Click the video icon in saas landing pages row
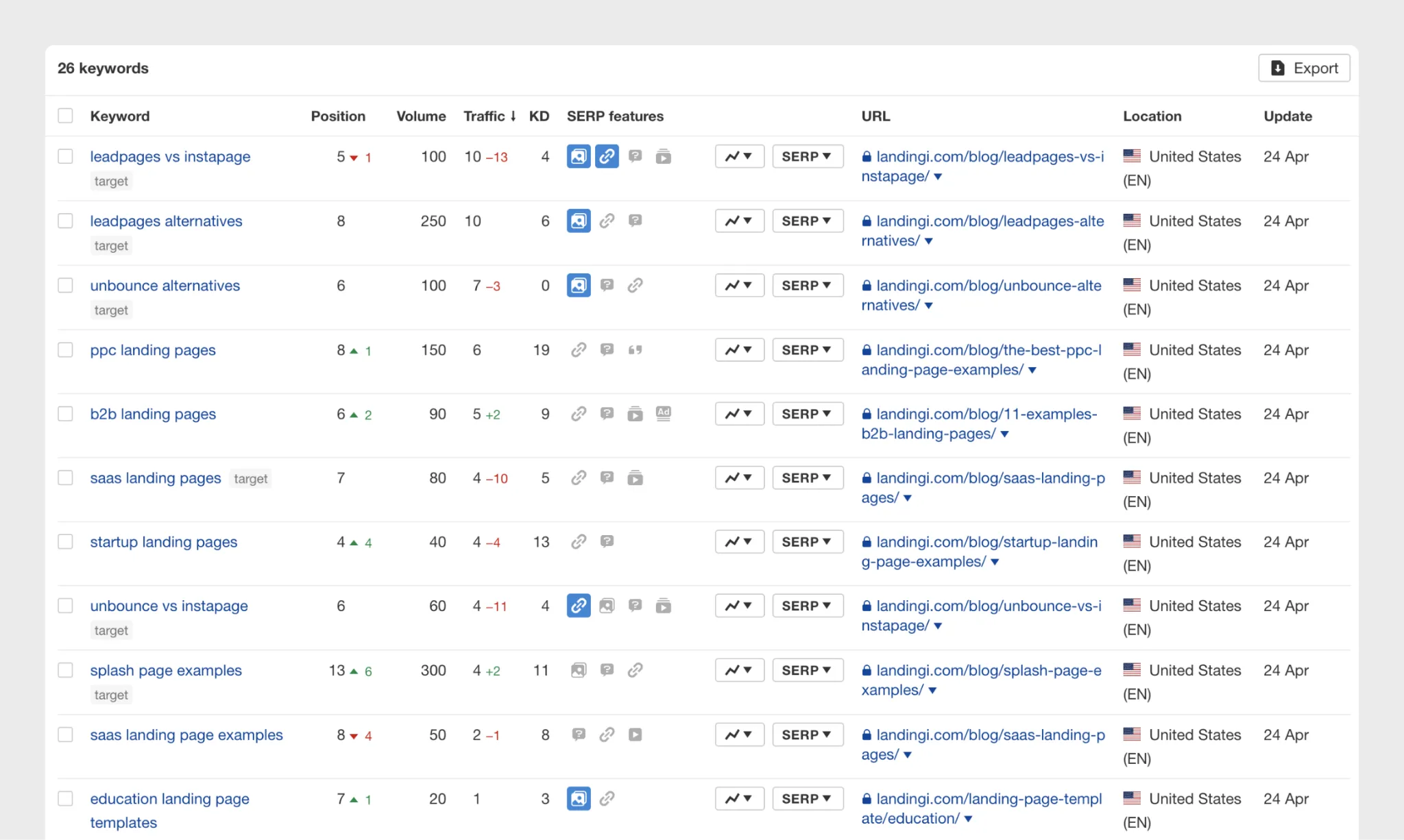Image resolution: width=1404 pixels, height=840 pixels. click(635, 478)
